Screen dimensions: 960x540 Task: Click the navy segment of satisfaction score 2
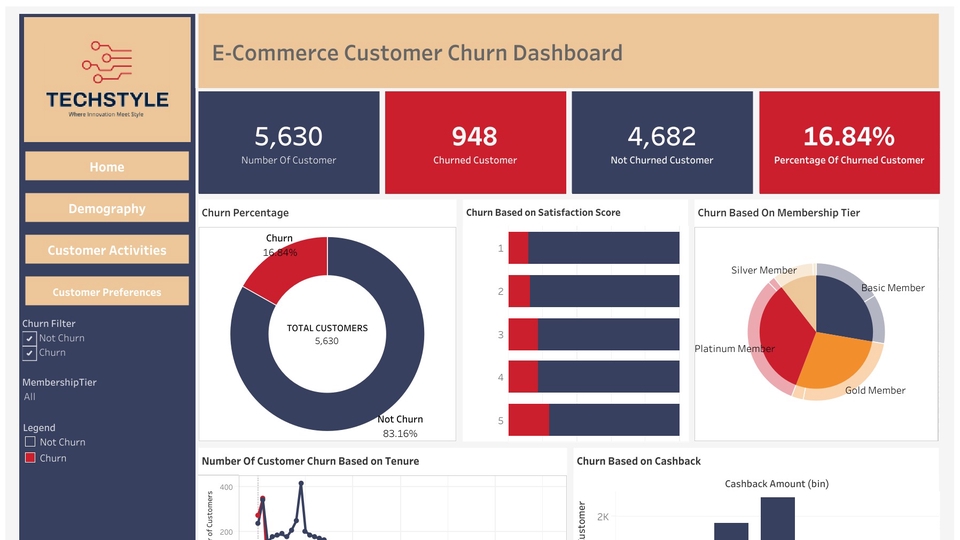pos(604,291)
